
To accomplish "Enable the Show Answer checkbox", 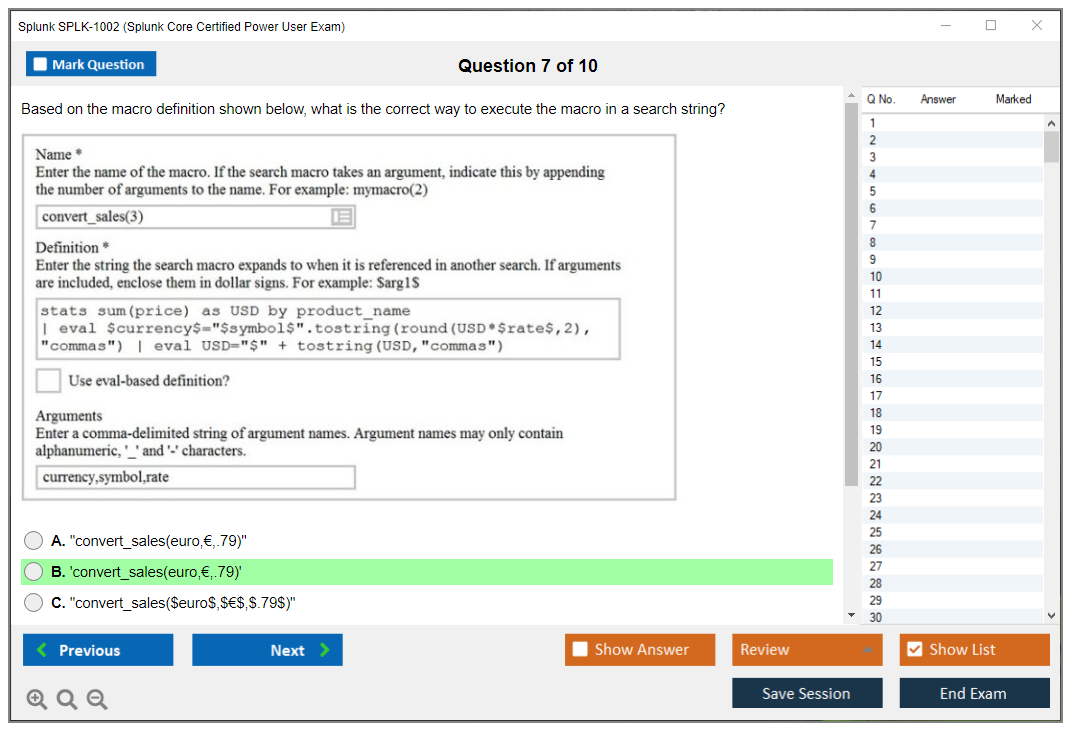I will [580, 650].
